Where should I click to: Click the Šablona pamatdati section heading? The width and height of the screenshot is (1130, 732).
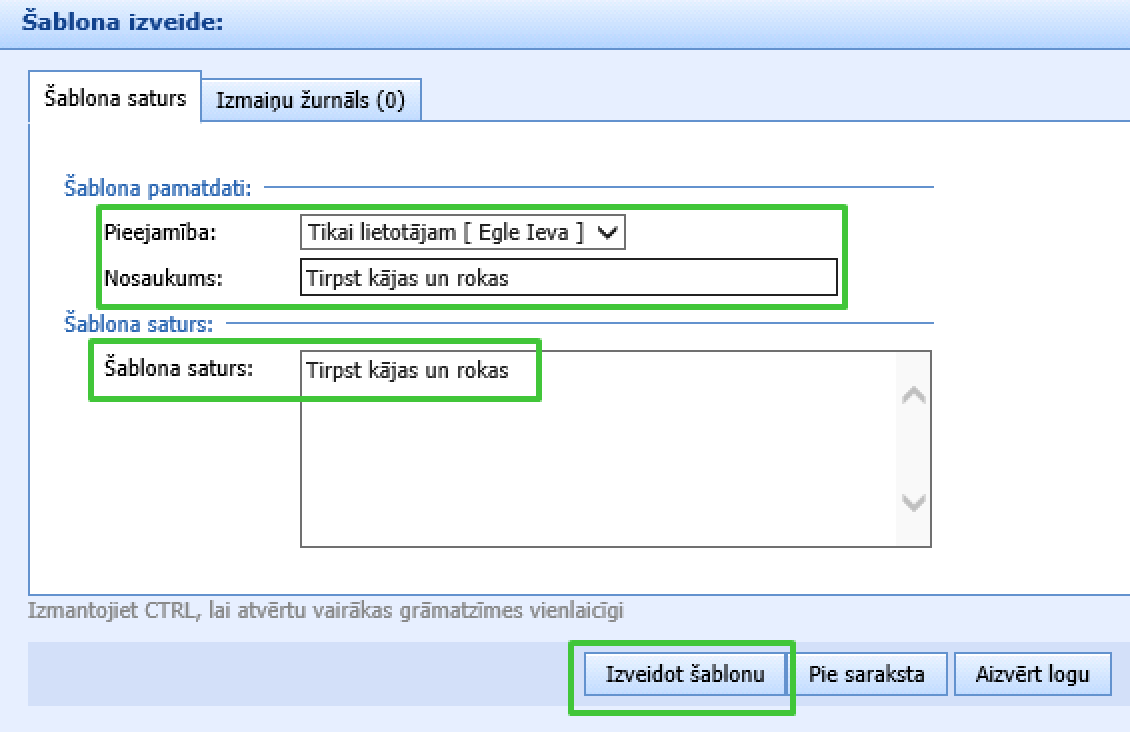158,187
